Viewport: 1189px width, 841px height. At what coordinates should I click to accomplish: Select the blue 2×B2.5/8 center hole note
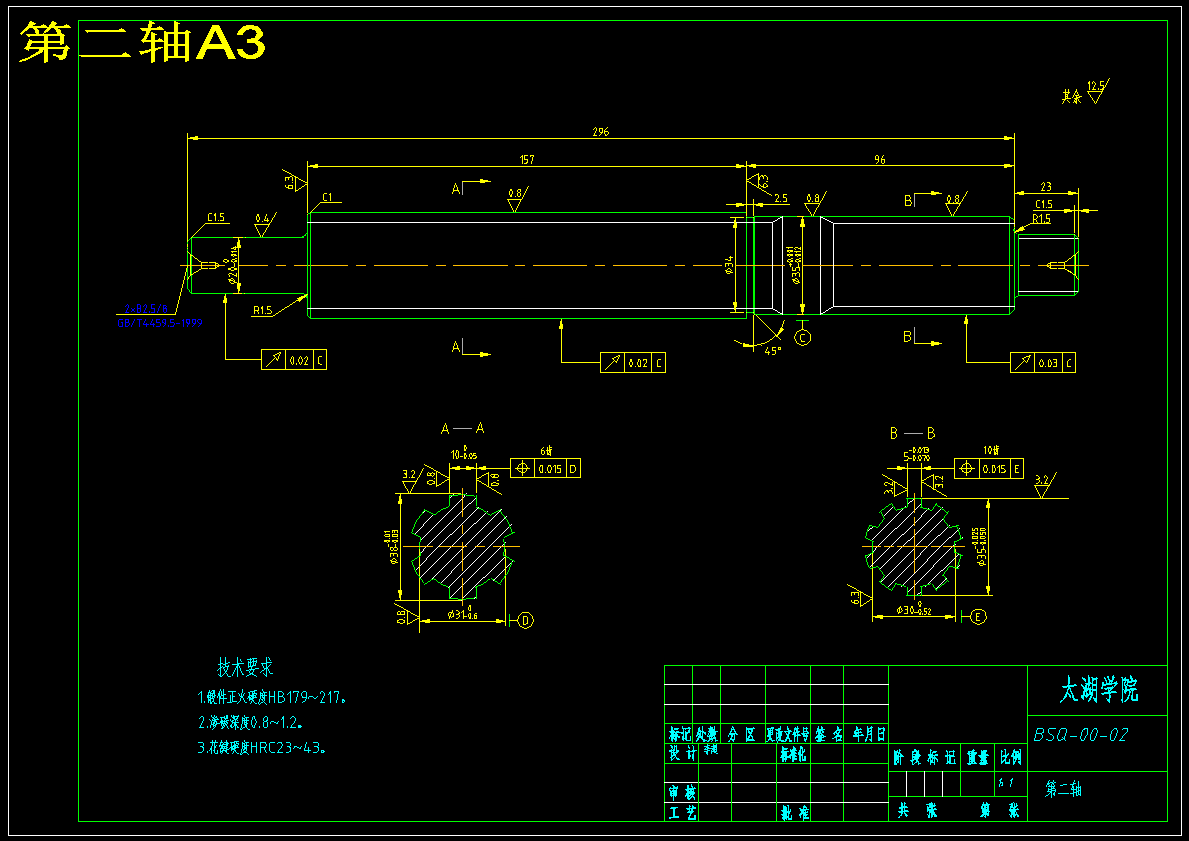click(x=146, y=309)
